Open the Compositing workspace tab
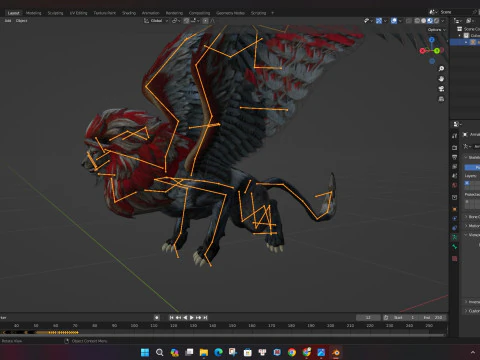The height and width of the screenshot is (360, 480). click(199, 13)
